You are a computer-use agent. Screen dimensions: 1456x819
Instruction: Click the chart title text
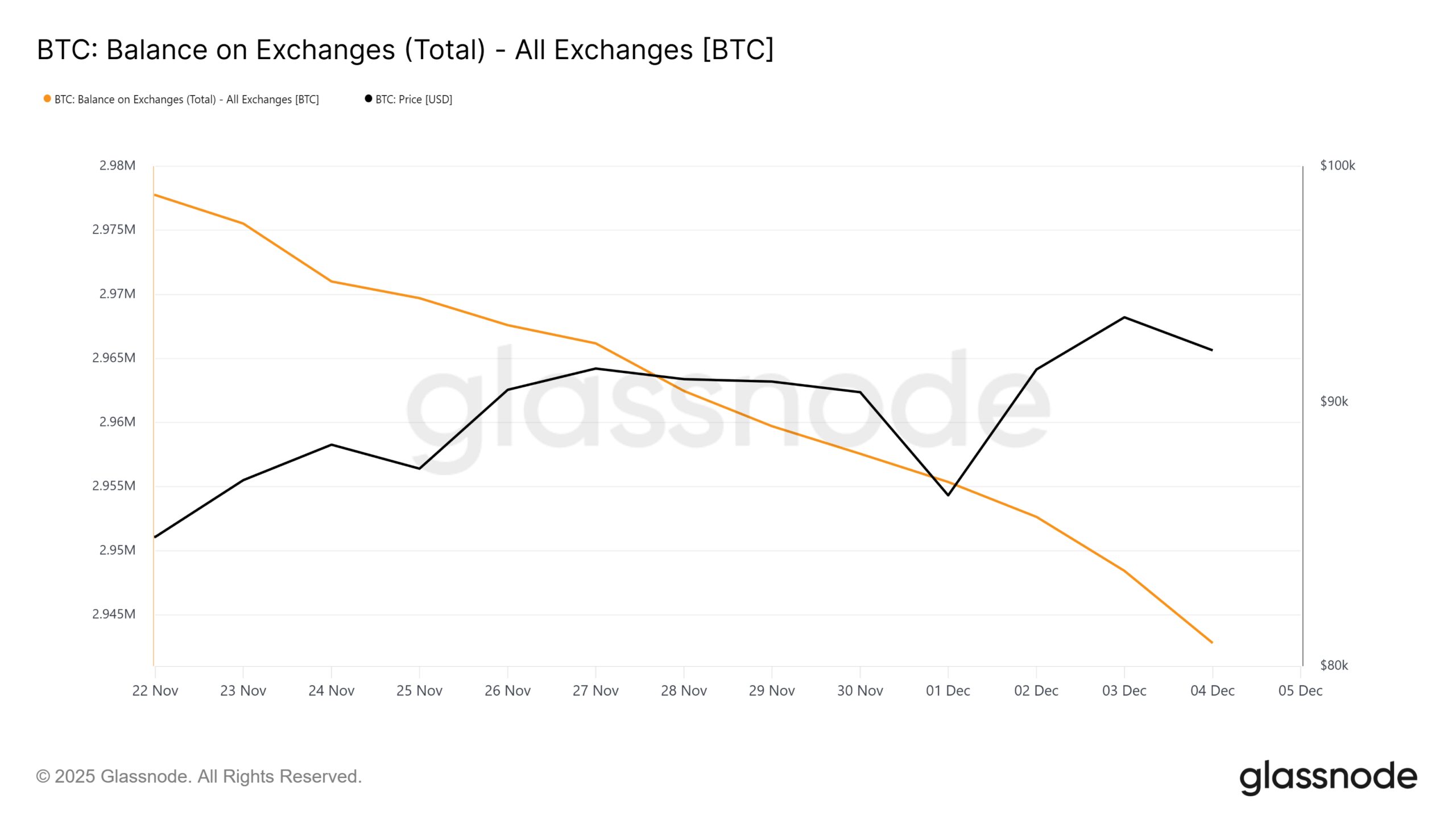[405, 49]
